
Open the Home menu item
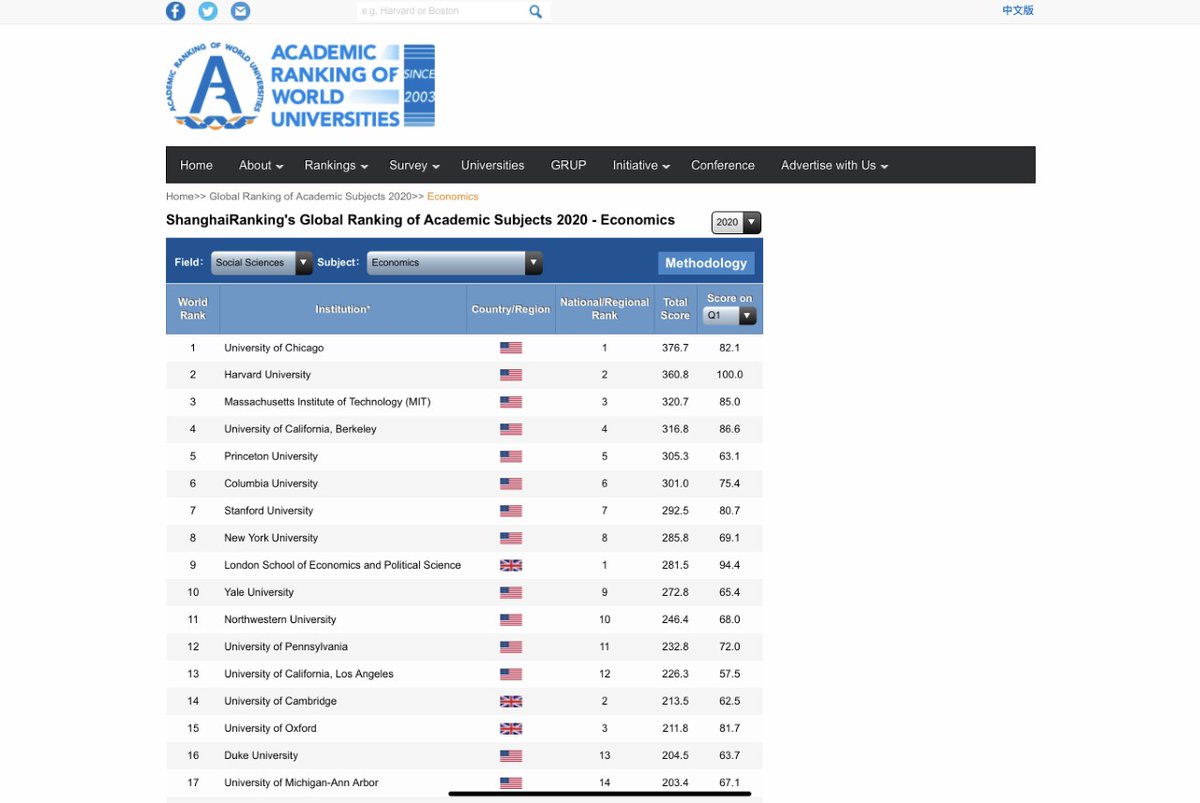[x=196, y=165]
